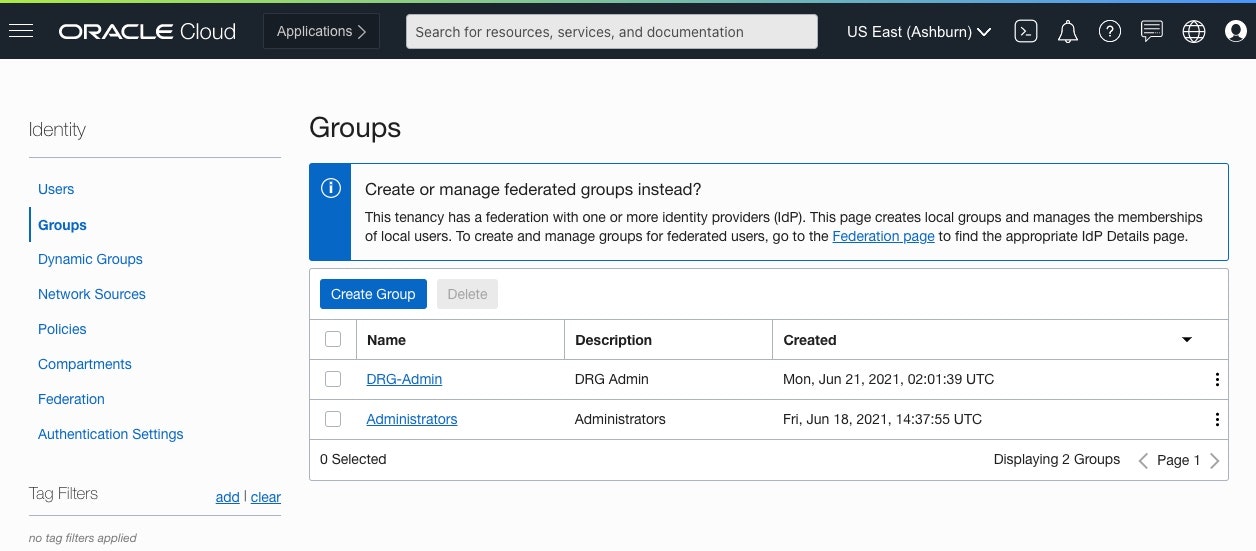Check the select-all groups checkbox

pos(333,340)
